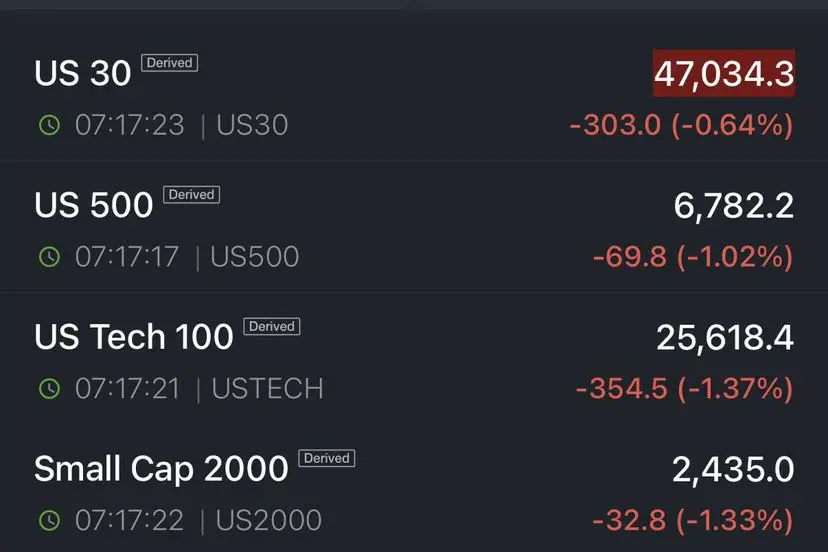Click the -69.8 (-1.02%) change value
This screenshot has height=552, width=828.
pos(692,257)
